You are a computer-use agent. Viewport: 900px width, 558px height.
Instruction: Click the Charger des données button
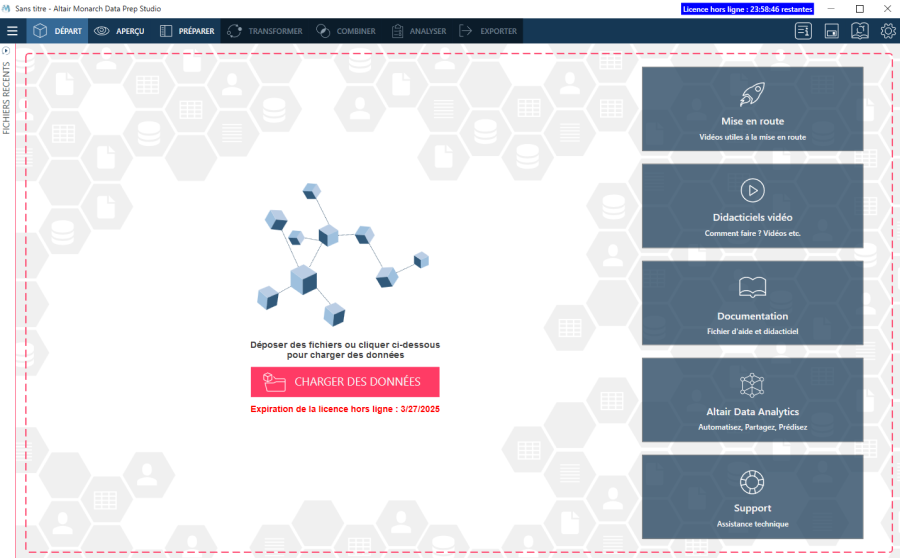pyautogui.click(x=345, y=382)
